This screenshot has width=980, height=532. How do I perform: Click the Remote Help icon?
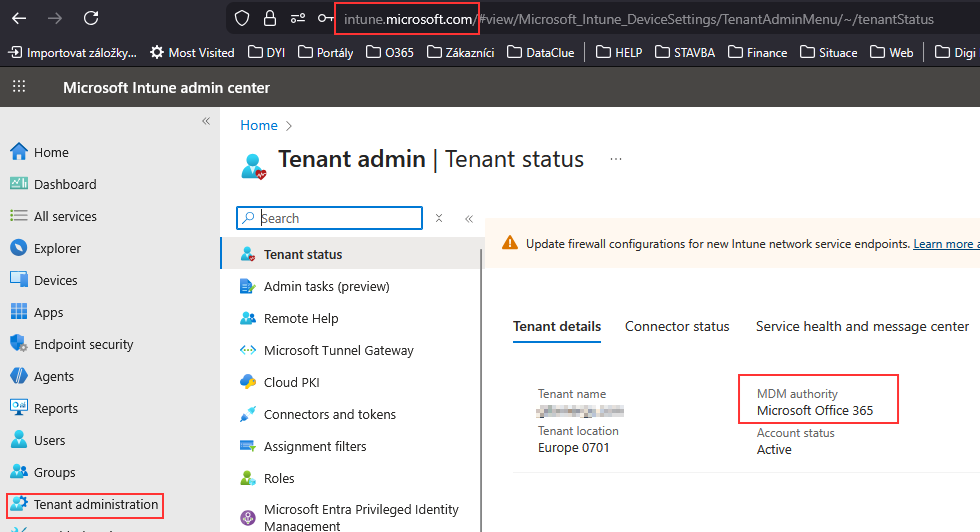tap(248, 318)
